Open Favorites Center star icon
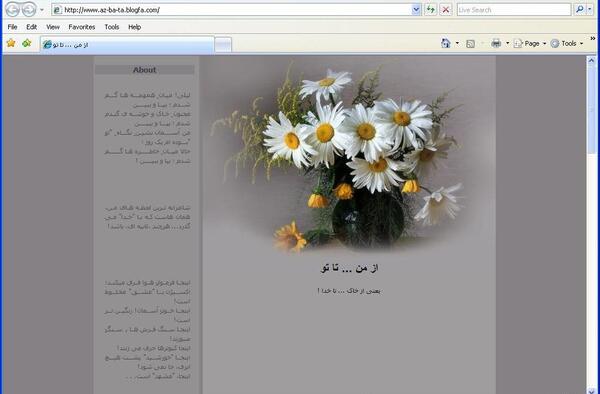 (x=11, y=43)
